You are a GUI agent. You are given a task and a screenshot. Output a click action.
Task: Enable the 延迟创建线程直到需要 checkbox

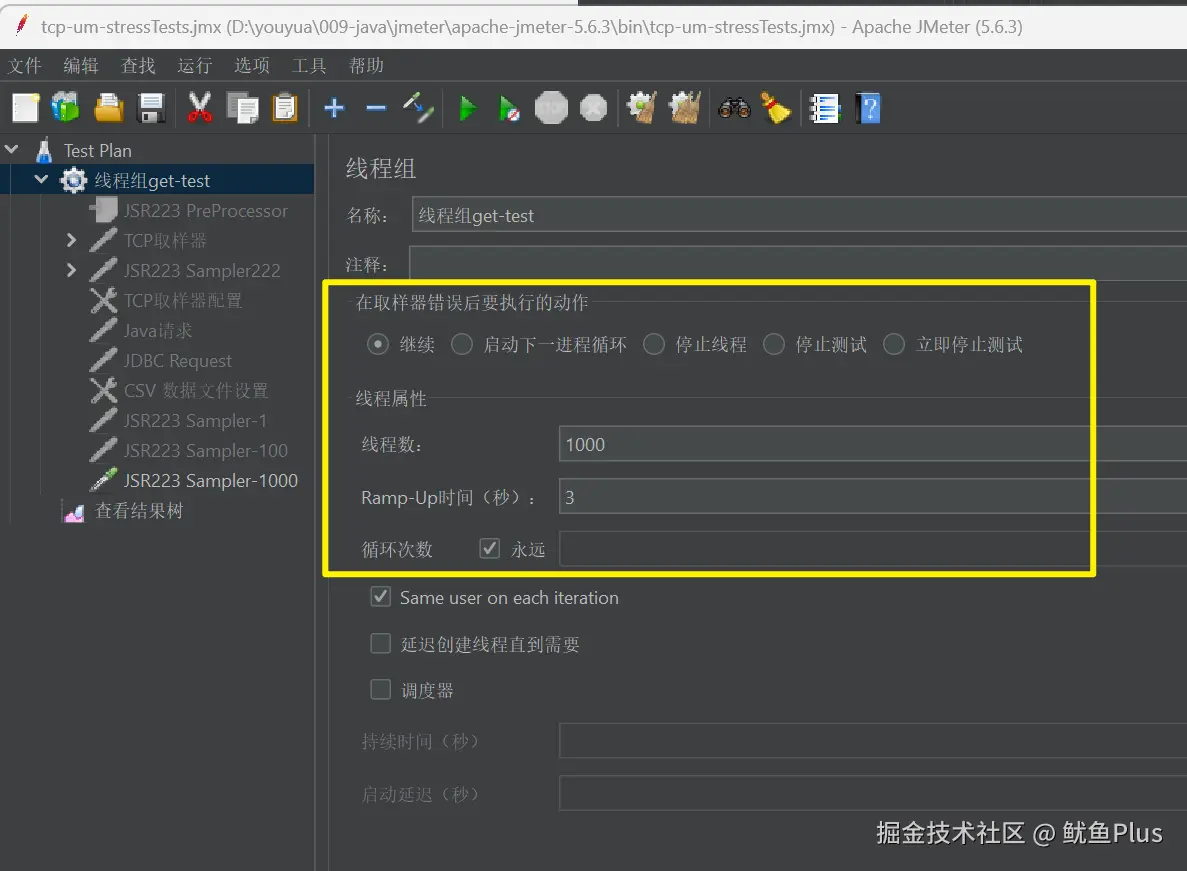(x=380, y=644)
